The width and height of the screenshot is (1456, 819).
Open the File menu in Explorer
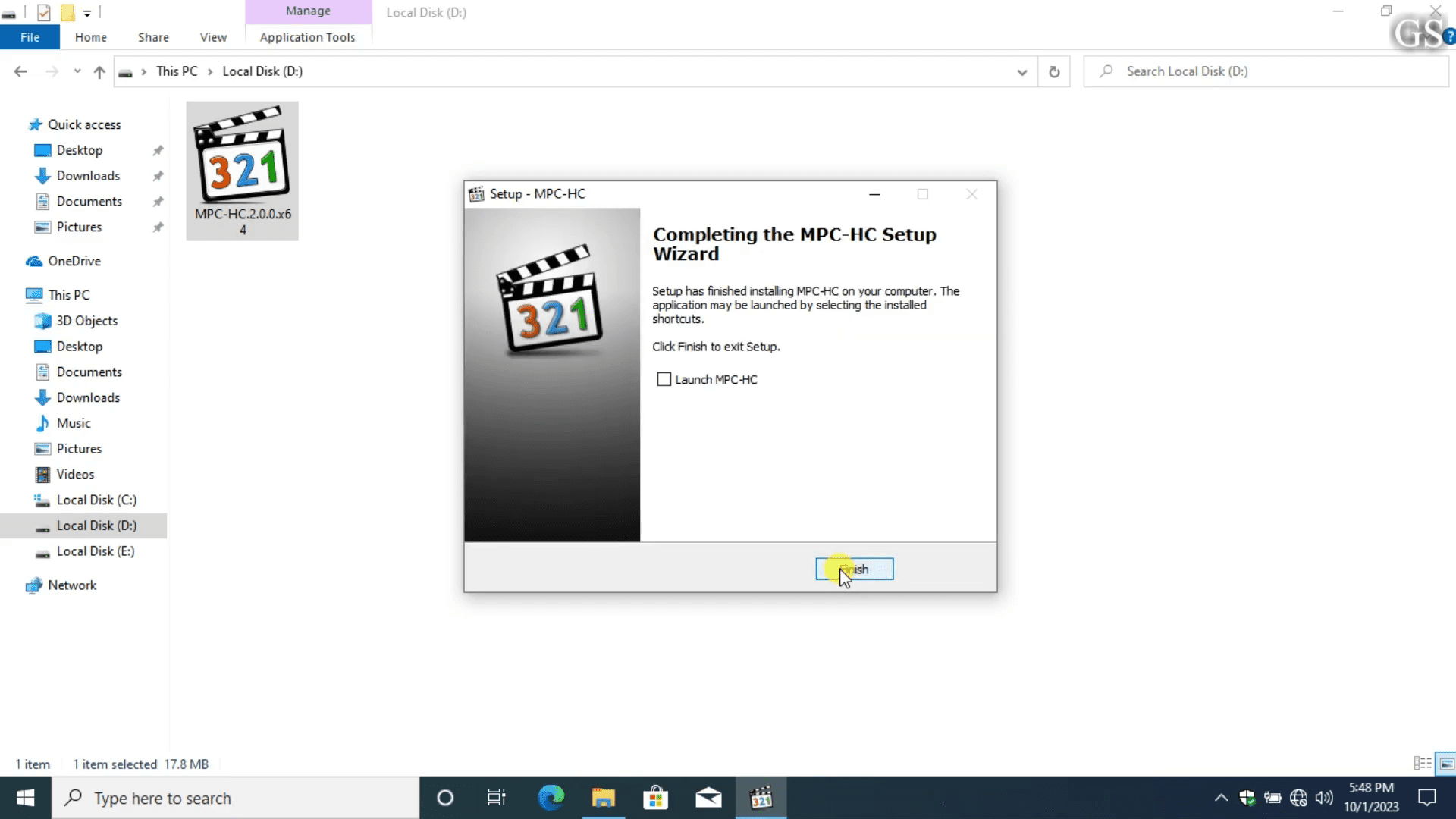click(30, 37)
